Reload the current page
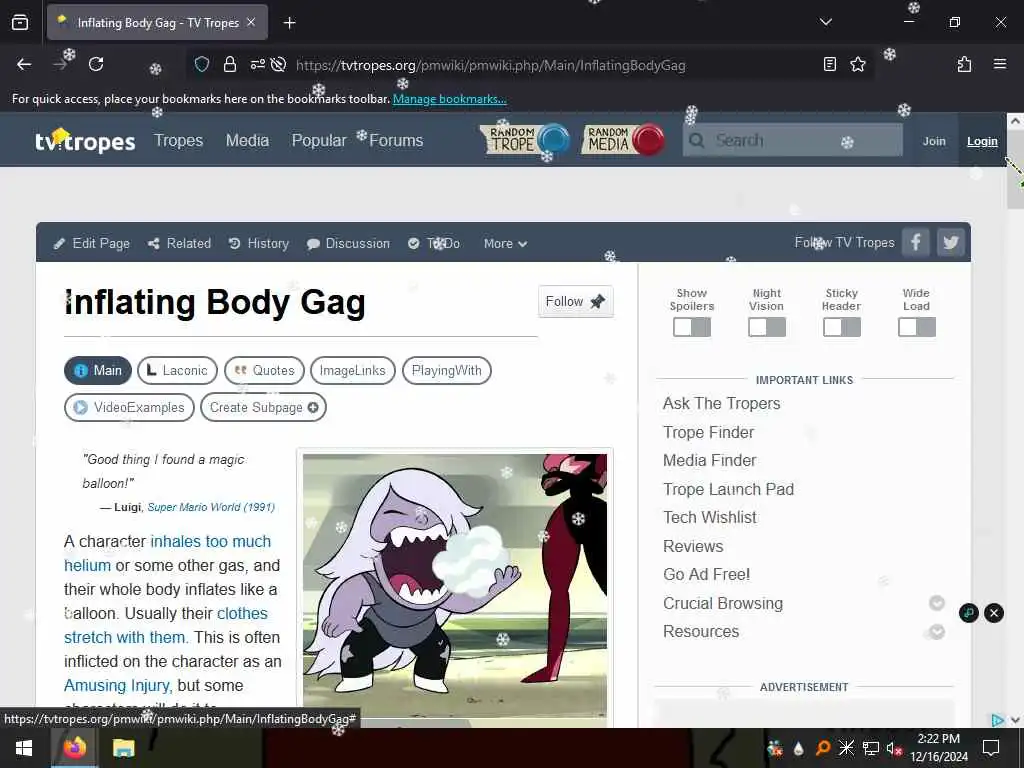 (x=96, y=64)
